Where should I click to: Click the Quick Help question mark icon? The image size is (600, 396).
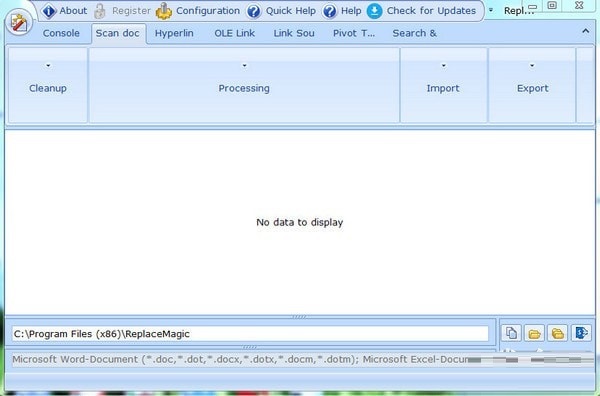(254, 11)
